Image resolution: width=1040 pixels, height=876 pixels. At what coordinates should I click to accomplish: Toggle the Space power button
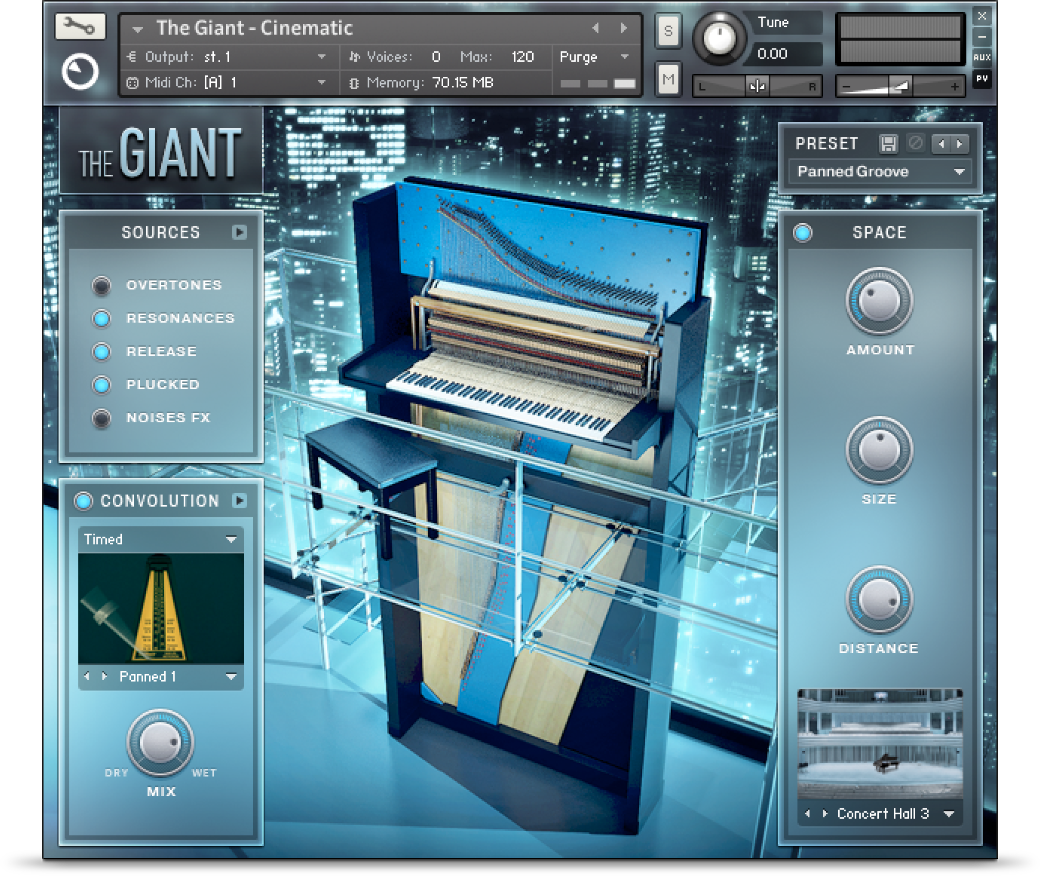click(803, 233)
